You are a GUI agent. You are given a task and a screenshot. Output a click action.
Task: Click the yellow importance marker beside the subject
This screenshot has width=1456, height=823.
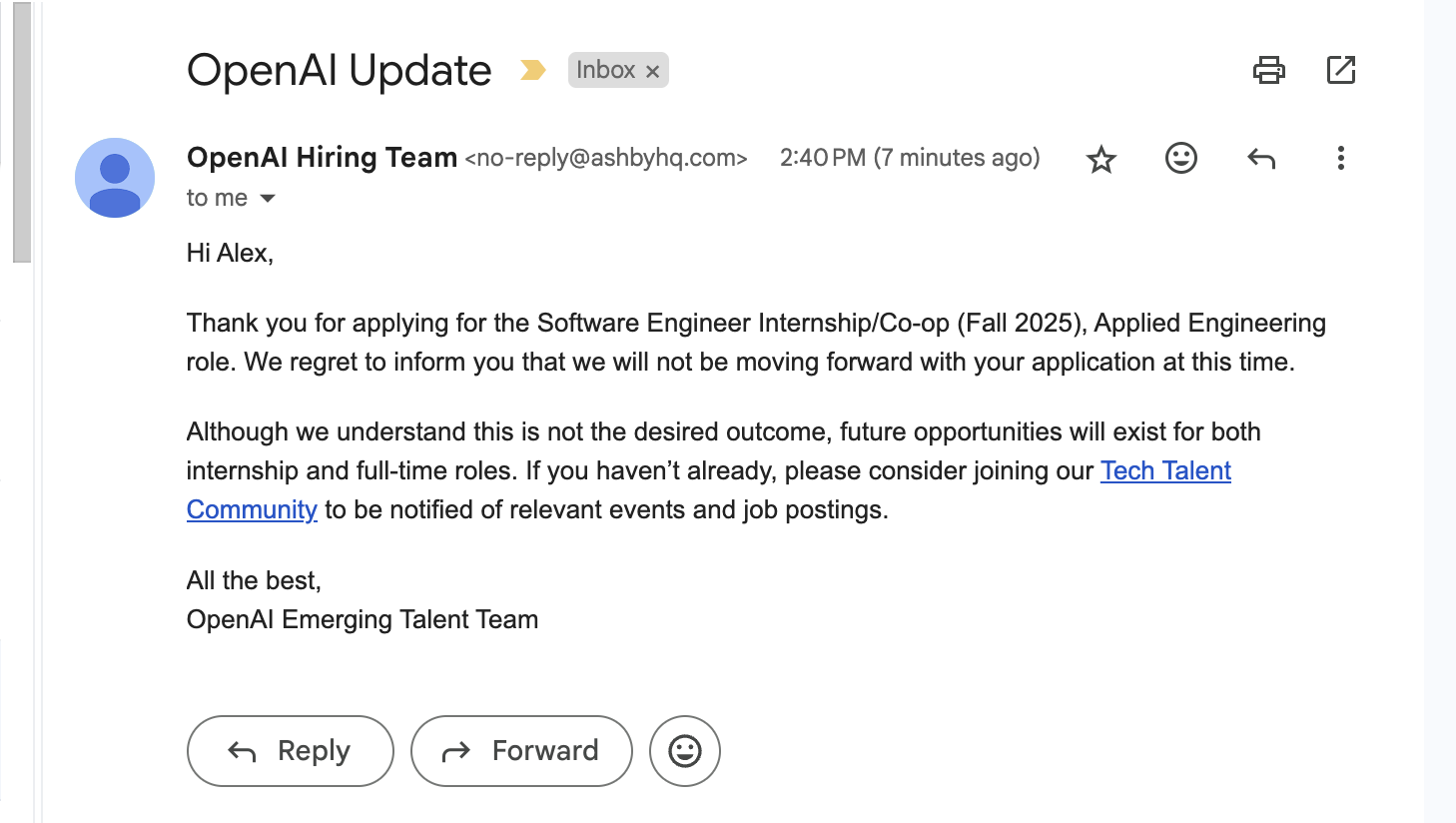(x=533, y=70)
